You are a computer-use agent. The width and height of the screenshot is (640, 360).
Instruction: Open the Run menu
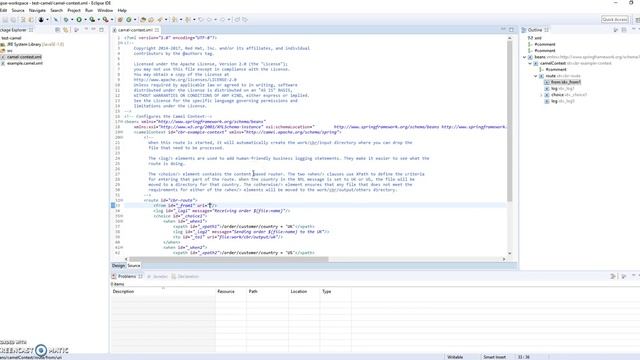[x=89, y=10]
